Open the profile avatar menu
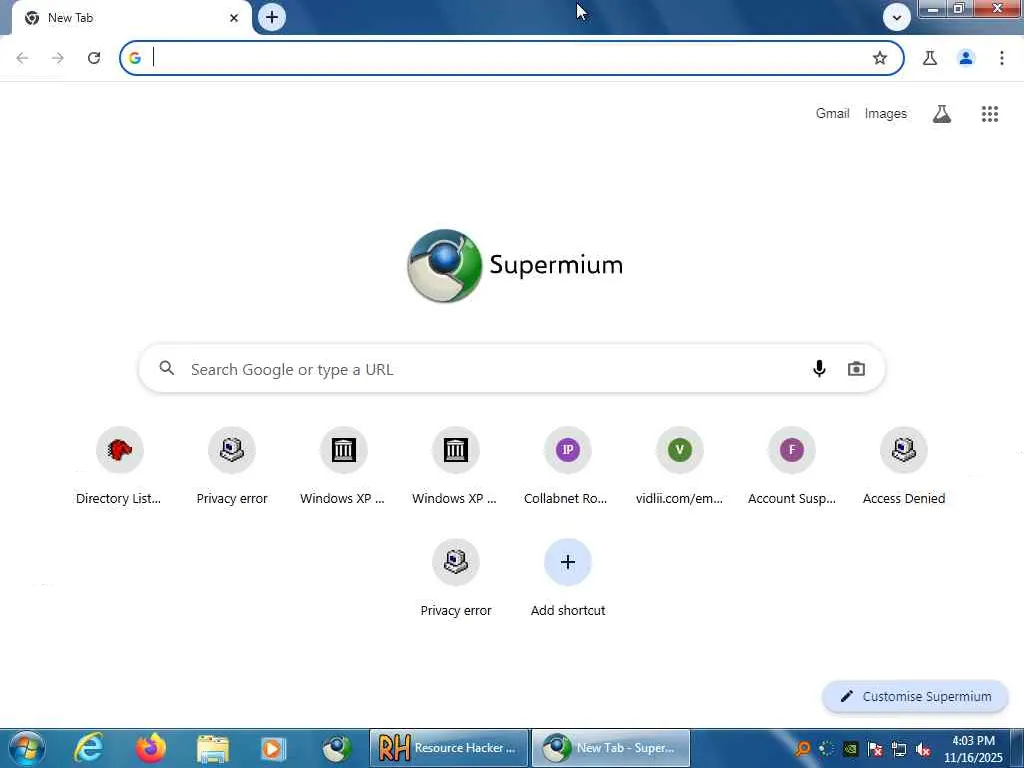The height and width of the screenshot is (768, 1024). click(966, 58)
